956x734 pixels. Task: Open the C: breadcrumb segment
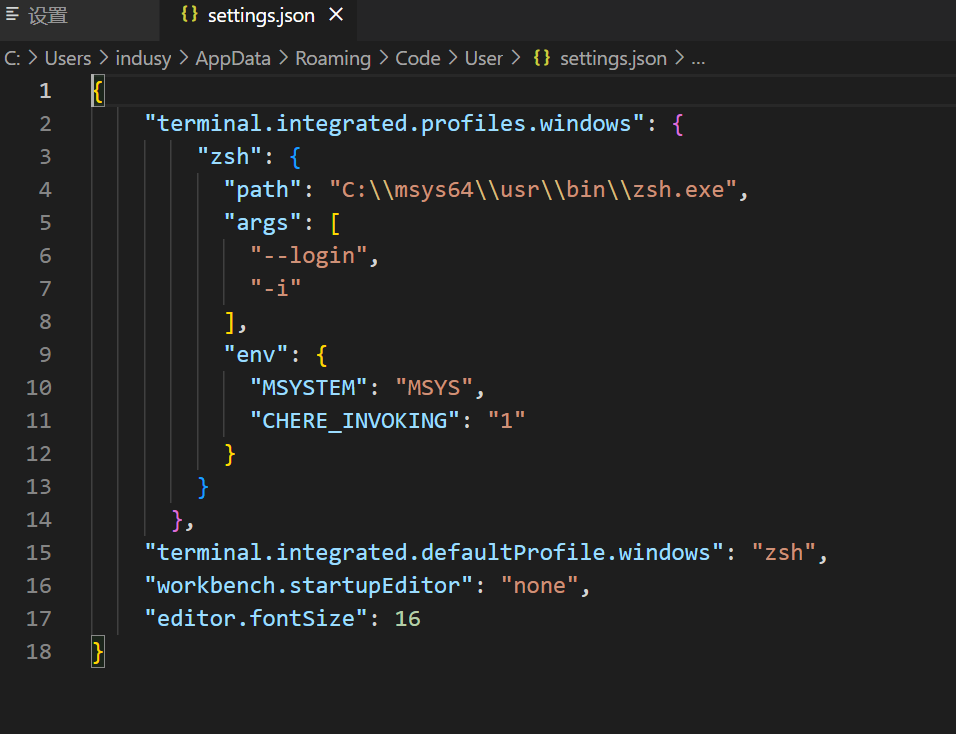(12, 58)
